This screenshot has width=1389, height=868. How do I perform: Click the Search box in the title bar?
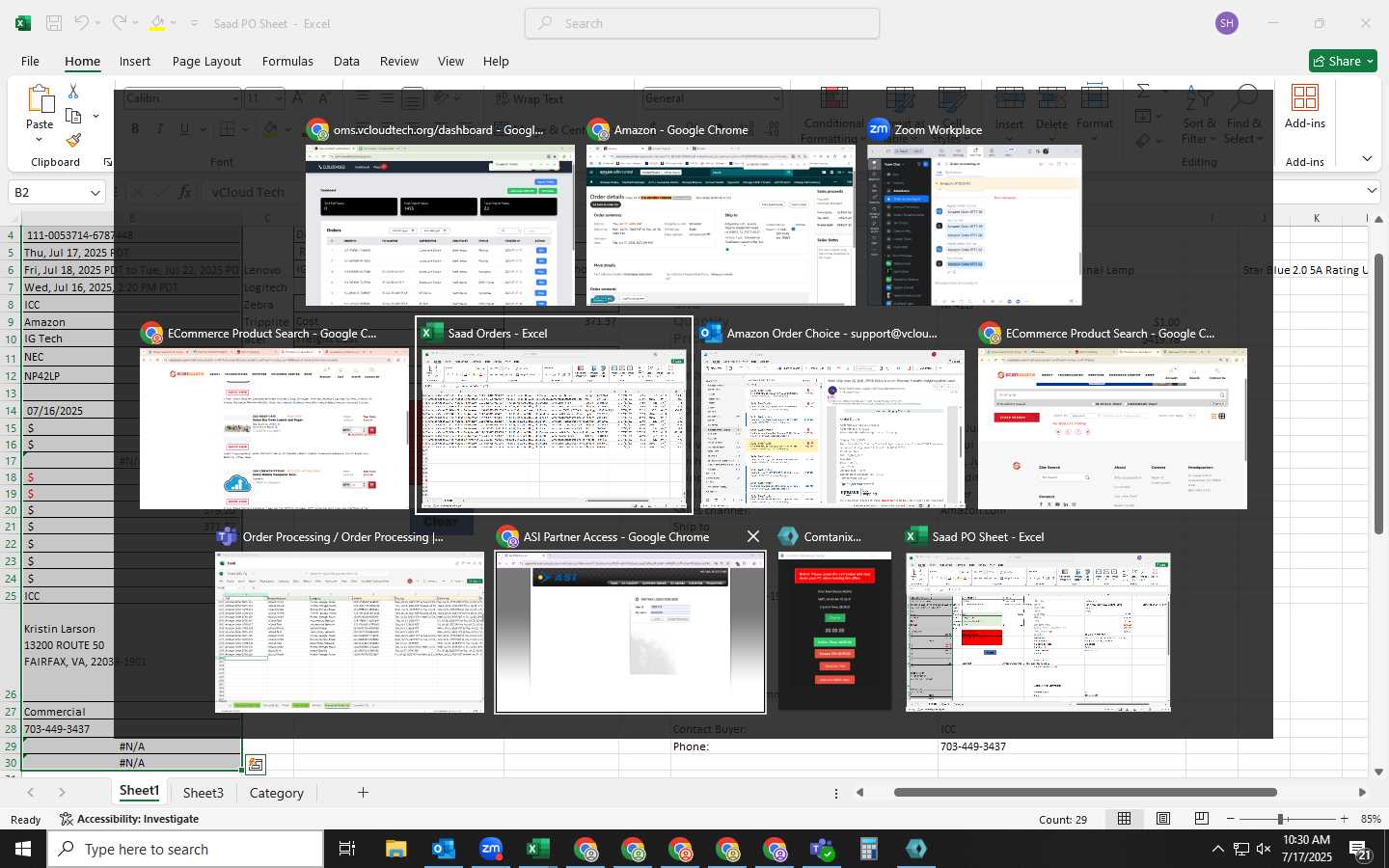pos(702,23)
